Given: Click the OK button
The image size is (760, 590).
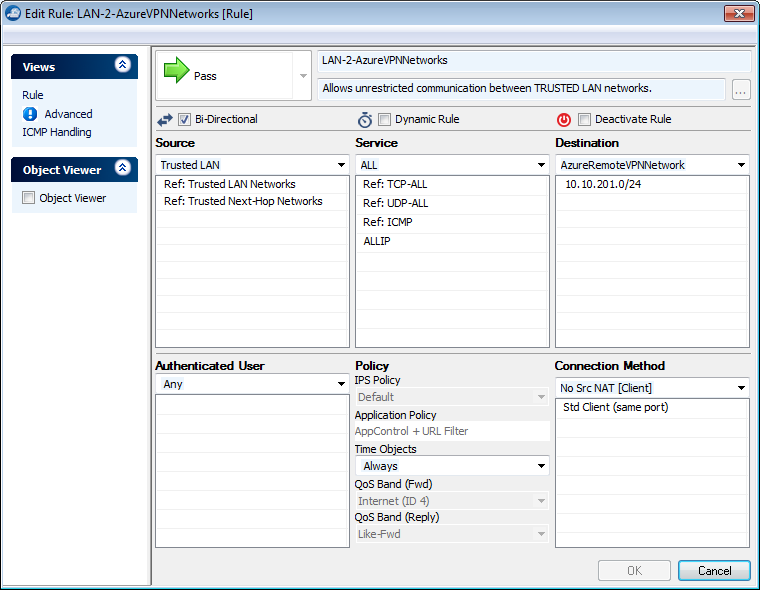Looking at the screenshot, I should [634, 571].
